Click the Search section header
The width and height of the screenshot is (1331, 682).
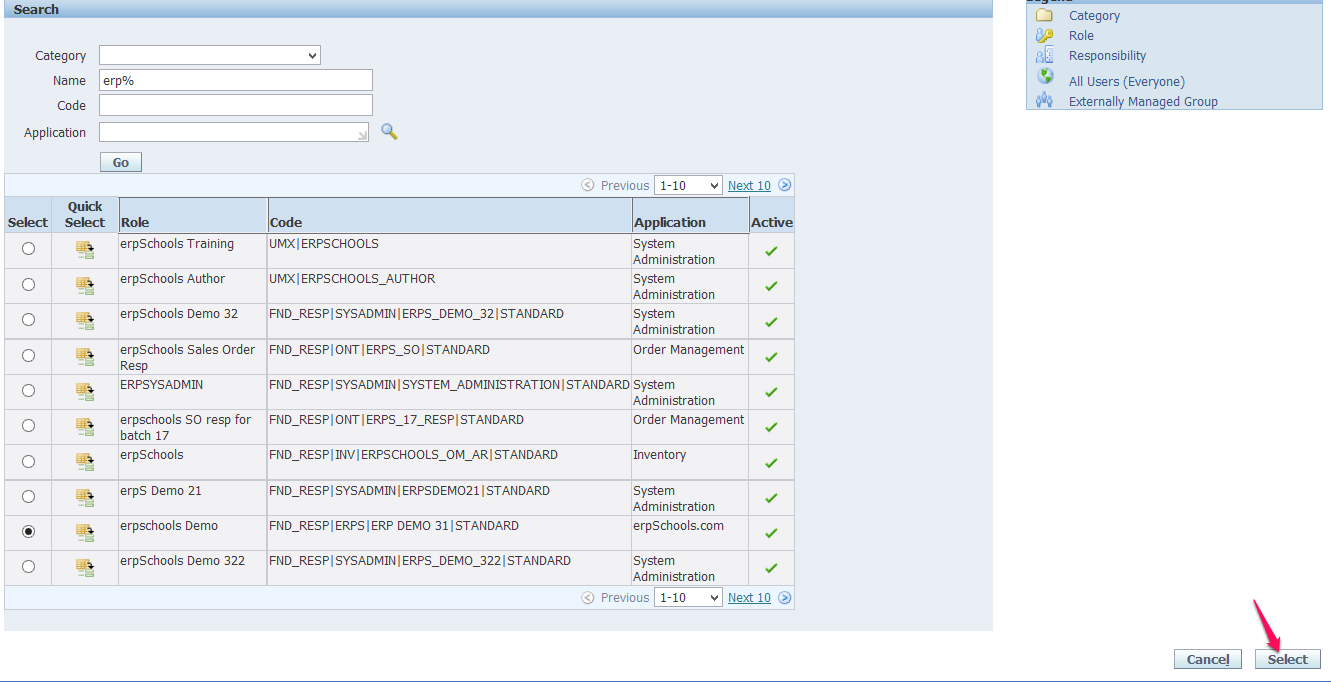498,9
